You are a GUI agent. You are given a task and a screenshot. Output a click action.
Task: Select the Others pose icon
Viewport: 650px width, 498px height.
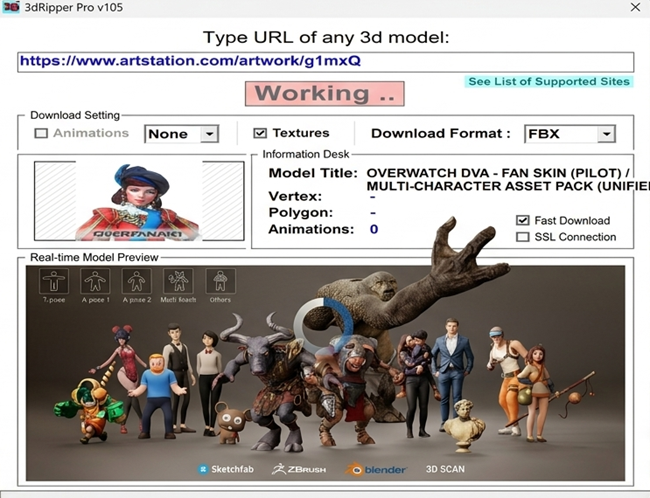[x=218, y=281]
